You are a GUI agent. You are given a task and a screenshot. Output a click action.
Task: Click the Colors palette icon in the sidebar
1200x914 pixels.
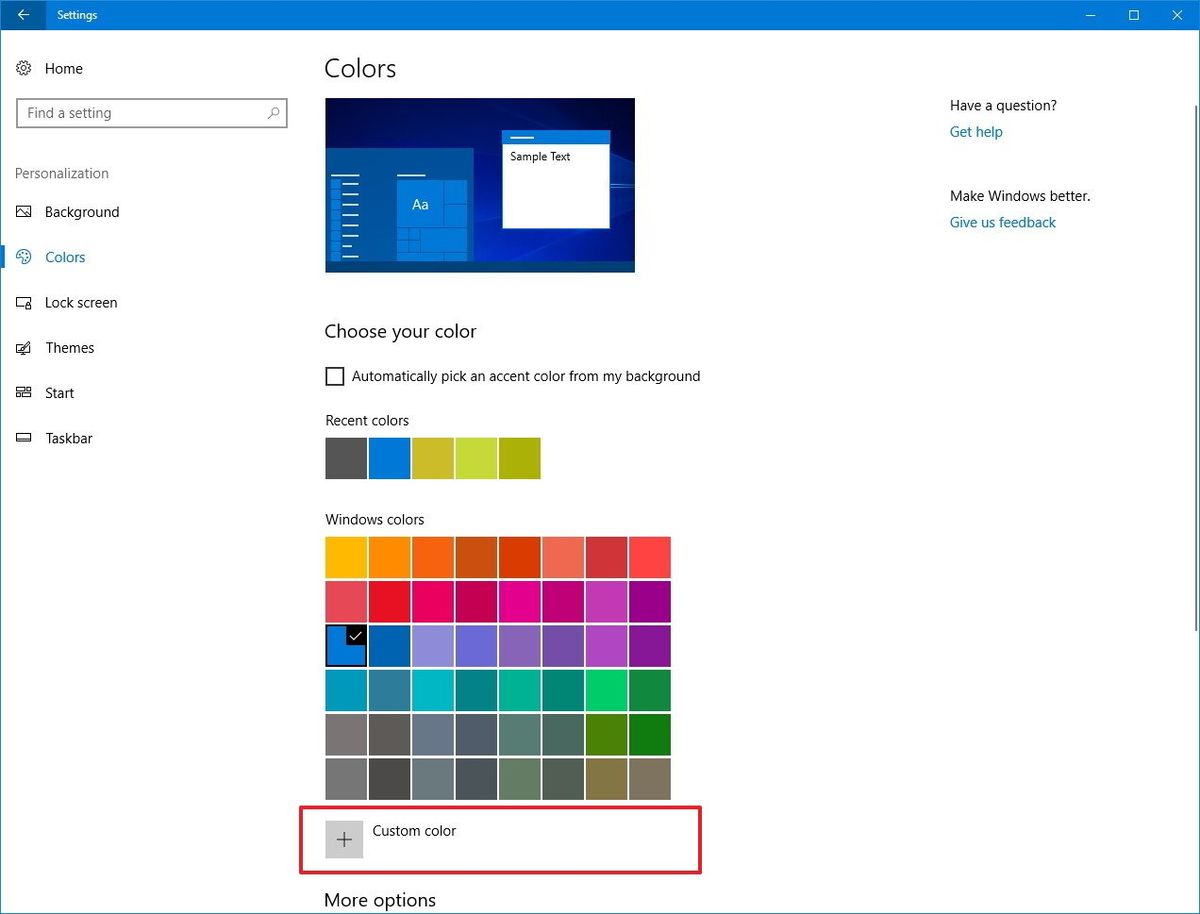point(24,257)
